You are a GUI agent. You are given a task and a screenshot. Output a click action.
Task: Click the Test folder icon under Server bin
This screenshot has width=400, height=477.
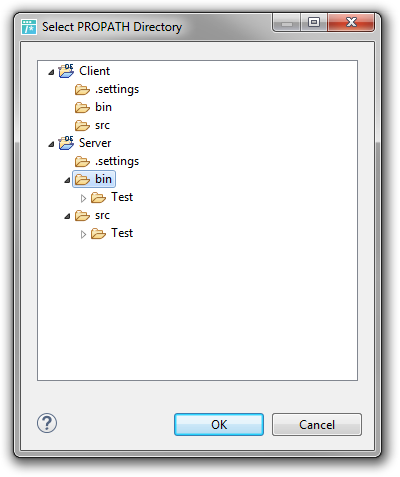(98, 197)
